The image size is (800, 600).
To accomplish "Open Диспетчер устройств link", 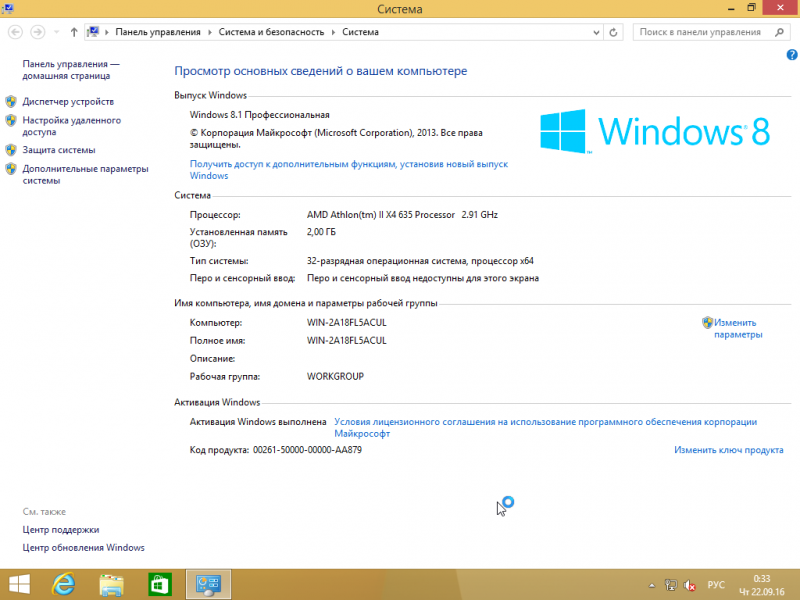I will point(68,102).
